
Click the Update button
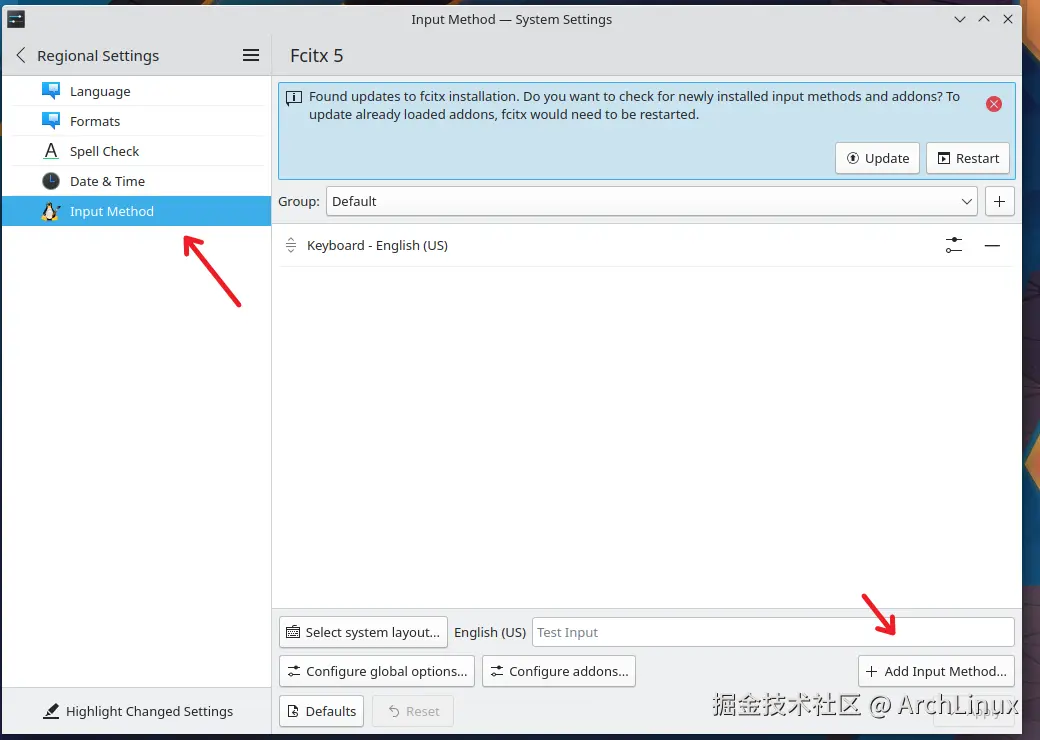(x=877, y=158)
